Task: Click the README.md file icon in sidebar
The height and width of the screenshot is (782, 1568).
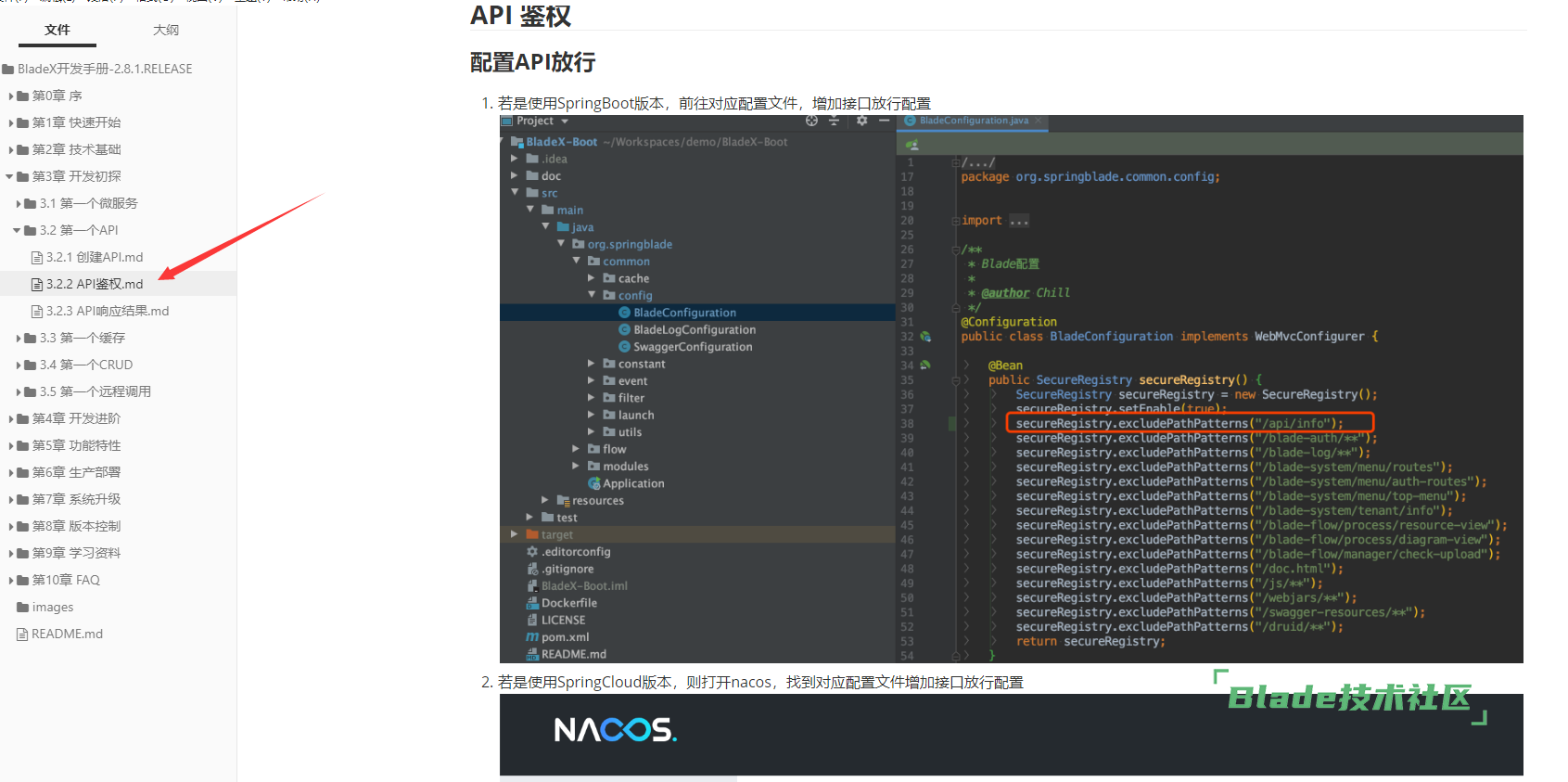Action: [22, 634]
